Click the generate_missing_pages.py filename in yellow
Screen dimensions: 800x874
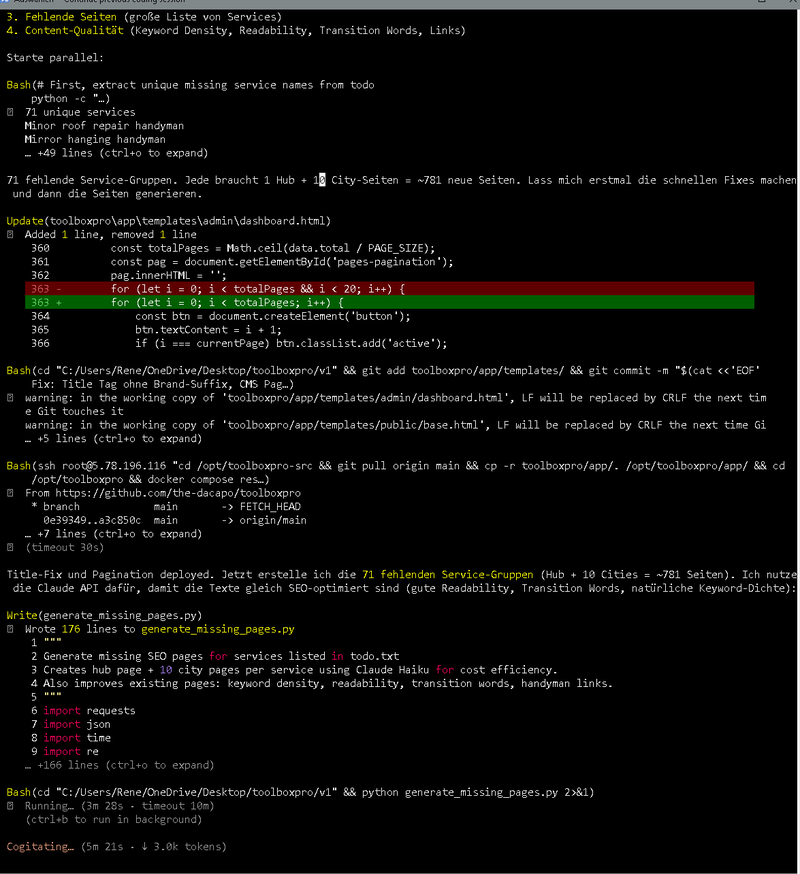217,630
